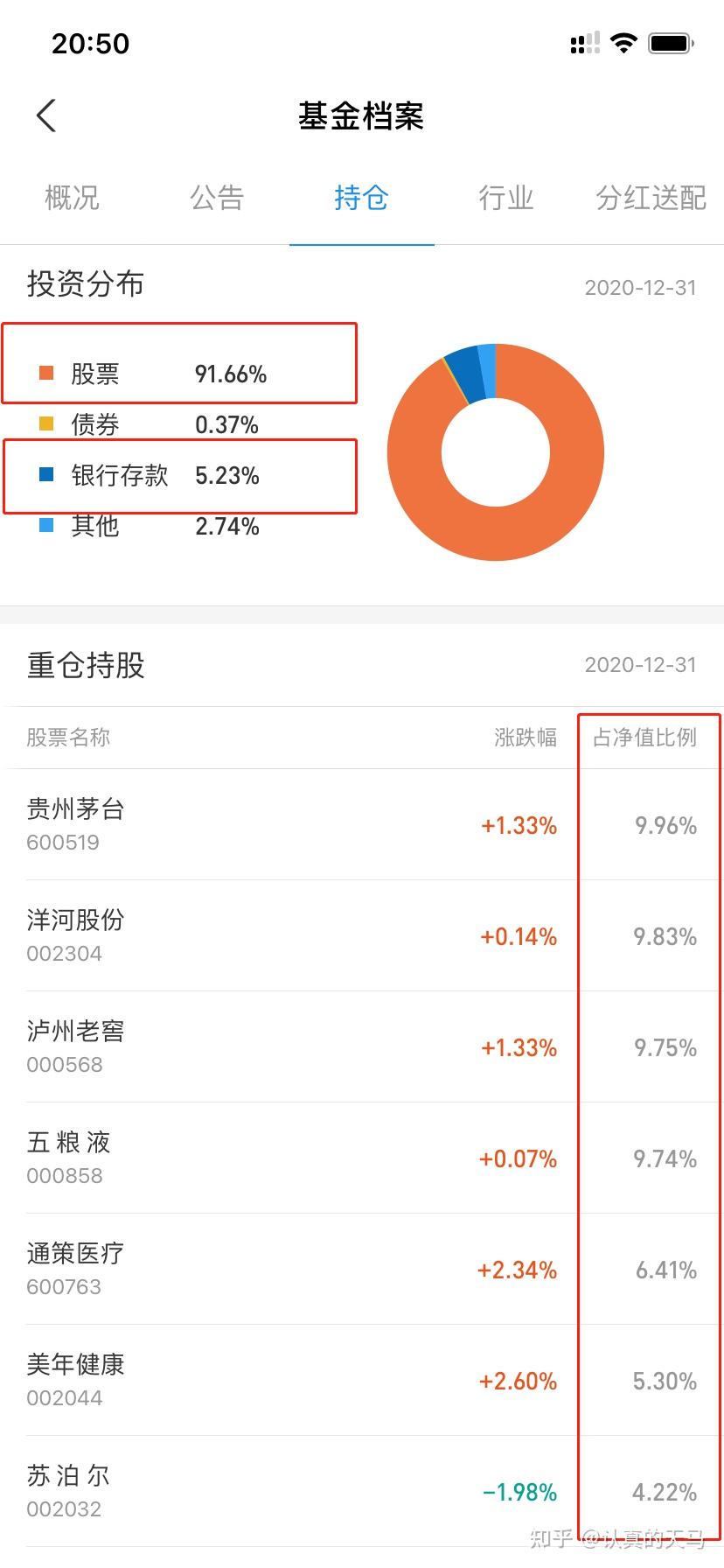This screenshot has height=1568, width=724.
Task: Click the light blue 其他 legend square
Action: [47, 526]
